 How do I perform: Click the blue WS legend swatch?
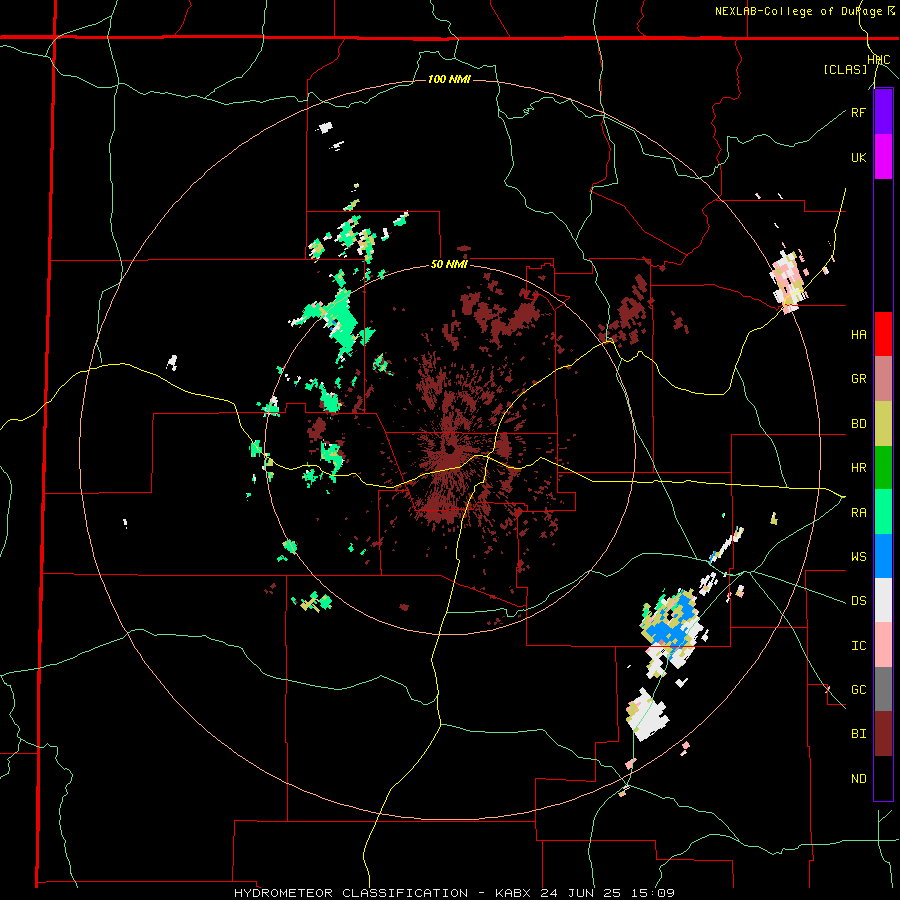pyautogui.click(x=883, y=556)
